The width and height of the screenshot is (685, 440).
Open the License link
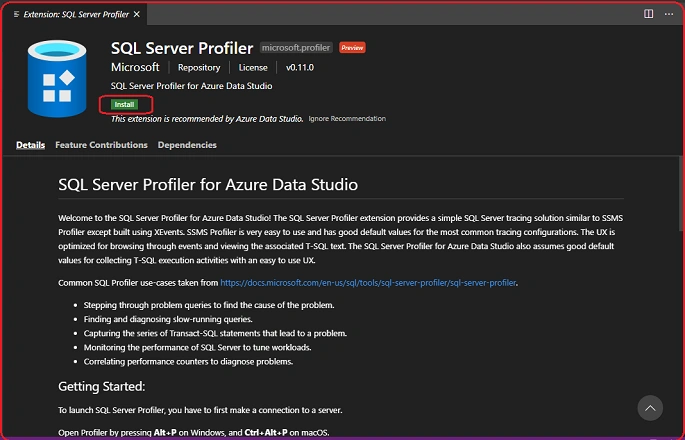pyautogui.click(x=253, y=67)
